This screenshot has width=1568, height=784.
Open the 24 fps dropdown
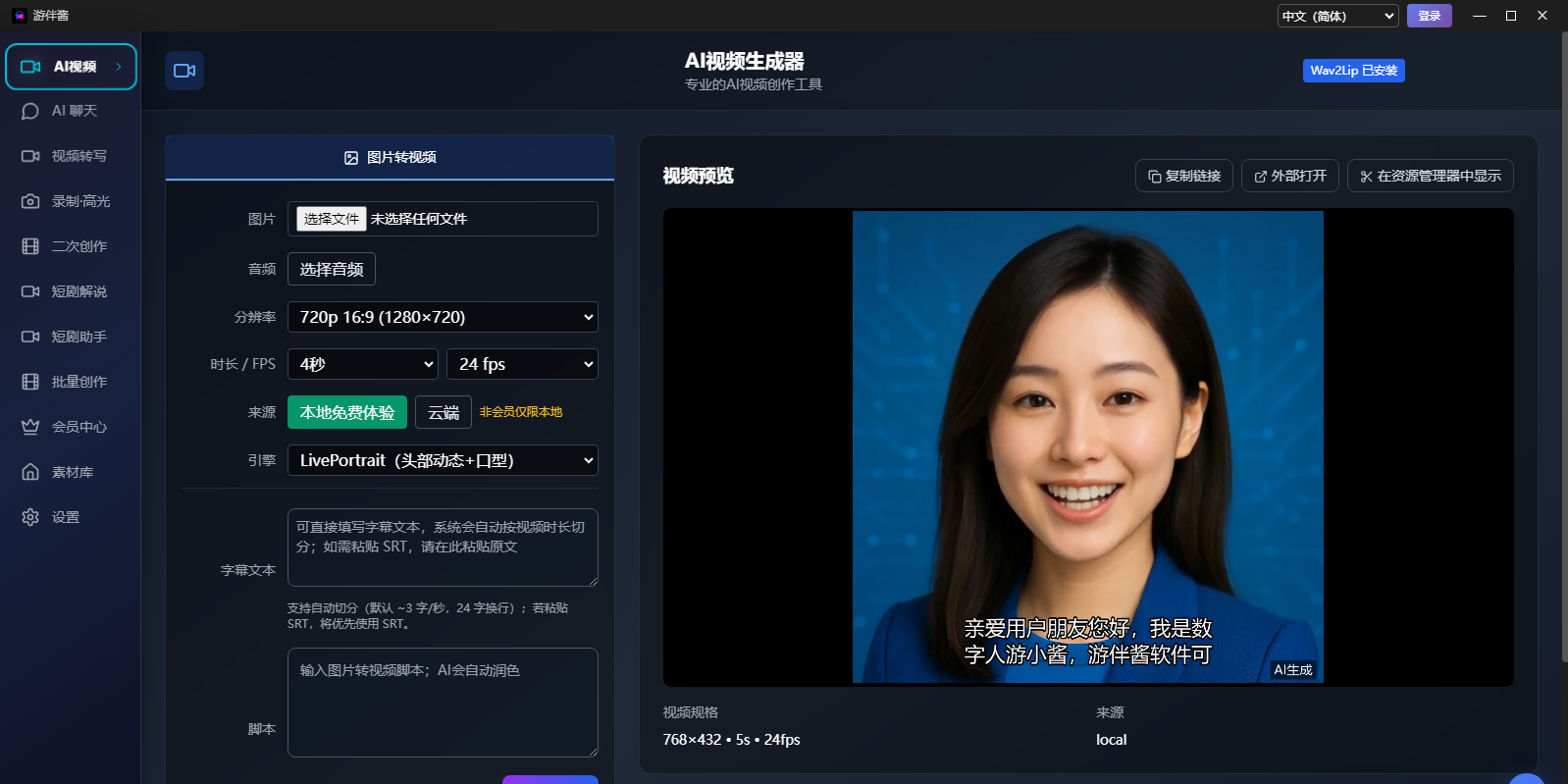[521, 364]
